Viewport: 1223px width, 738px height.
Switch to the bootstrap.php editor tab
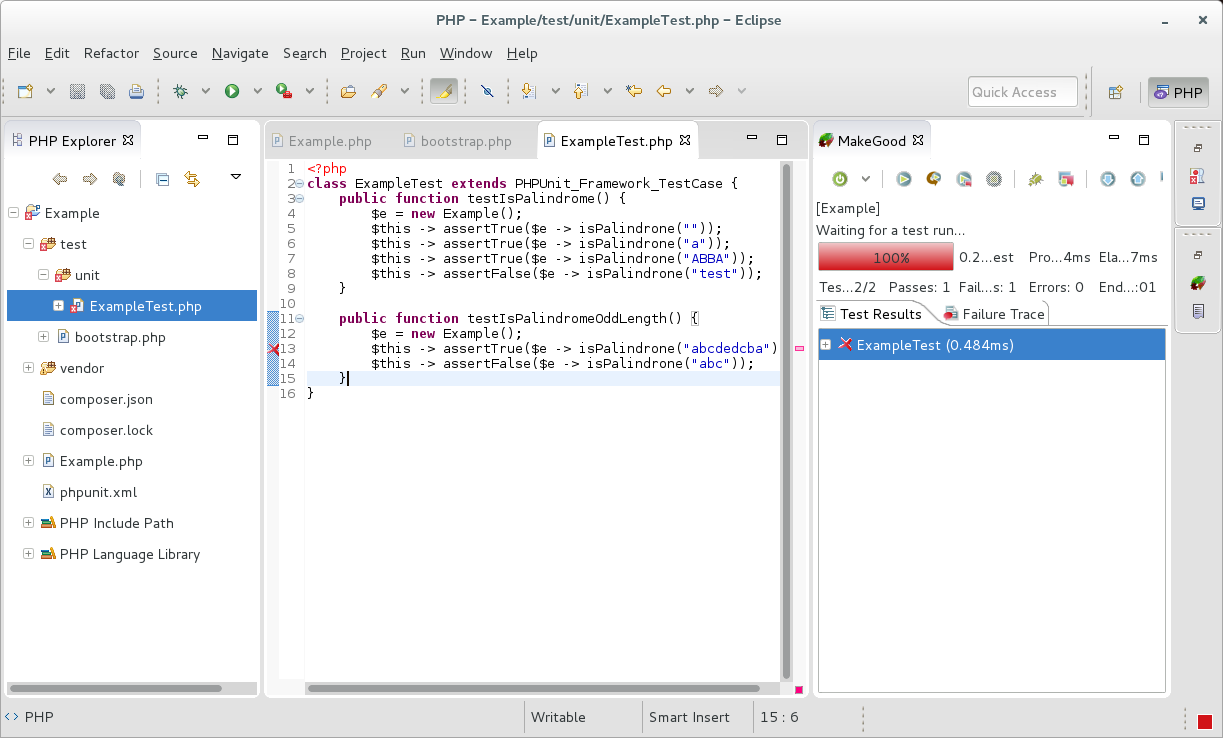point(465,141)
